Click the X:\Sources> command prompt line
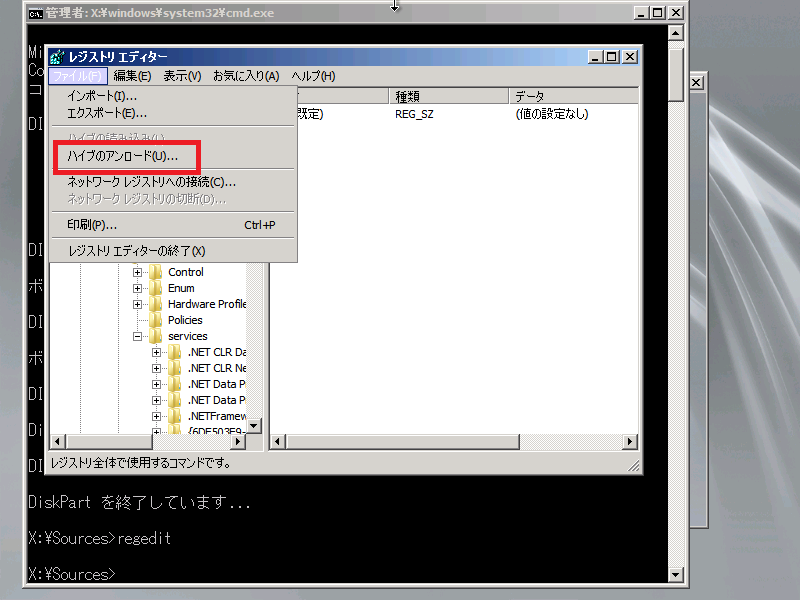Image resolution: width=800 pixels, height=600 pixels. click(72, 574)
